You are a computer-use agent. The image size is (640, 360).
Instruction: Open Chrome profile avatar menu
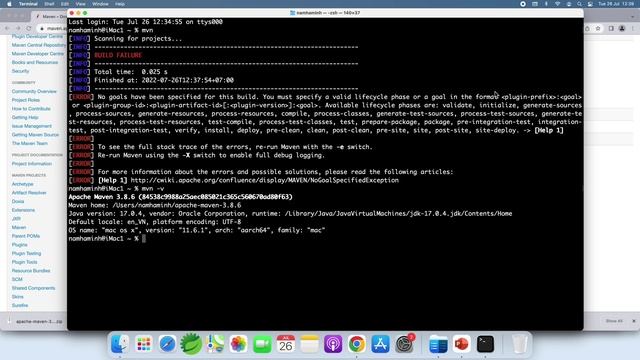pyautogui.click(x=622, y=28)
